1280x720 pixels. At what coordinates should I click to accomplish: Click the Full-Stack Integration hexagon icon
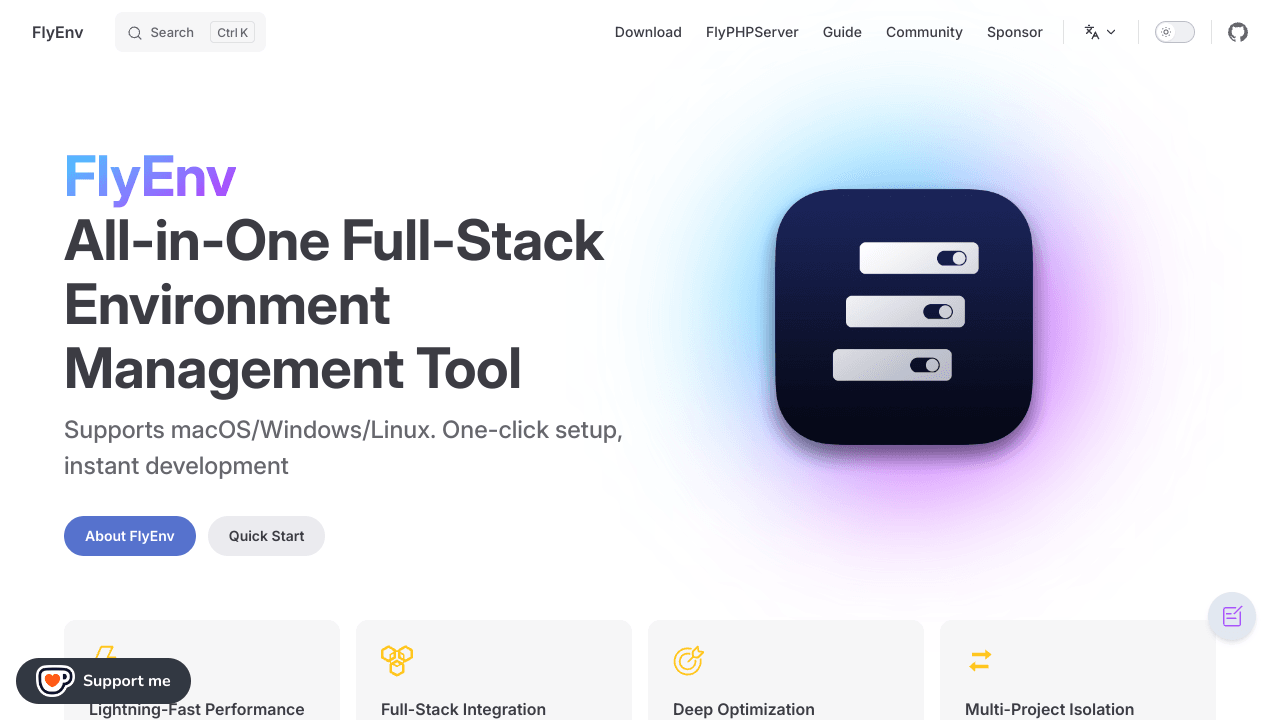pyautogui.click(x=397, y=660)
